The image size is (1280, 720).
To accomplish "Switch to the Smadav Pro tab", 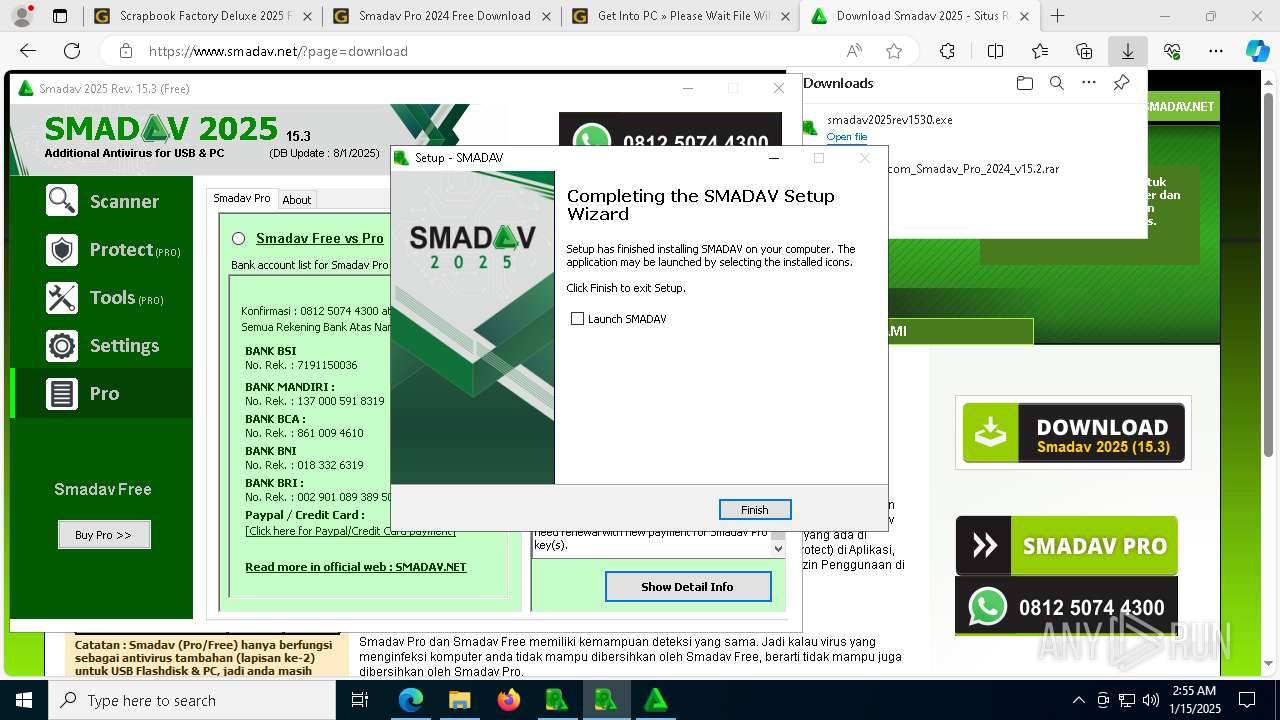I will [x=241, y=198].
